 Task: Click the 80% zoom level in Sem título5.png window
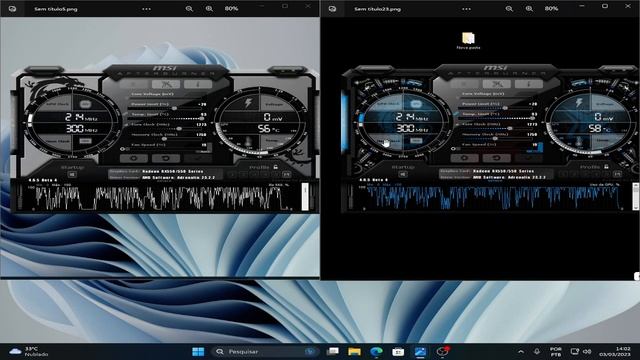click(231, 9)
